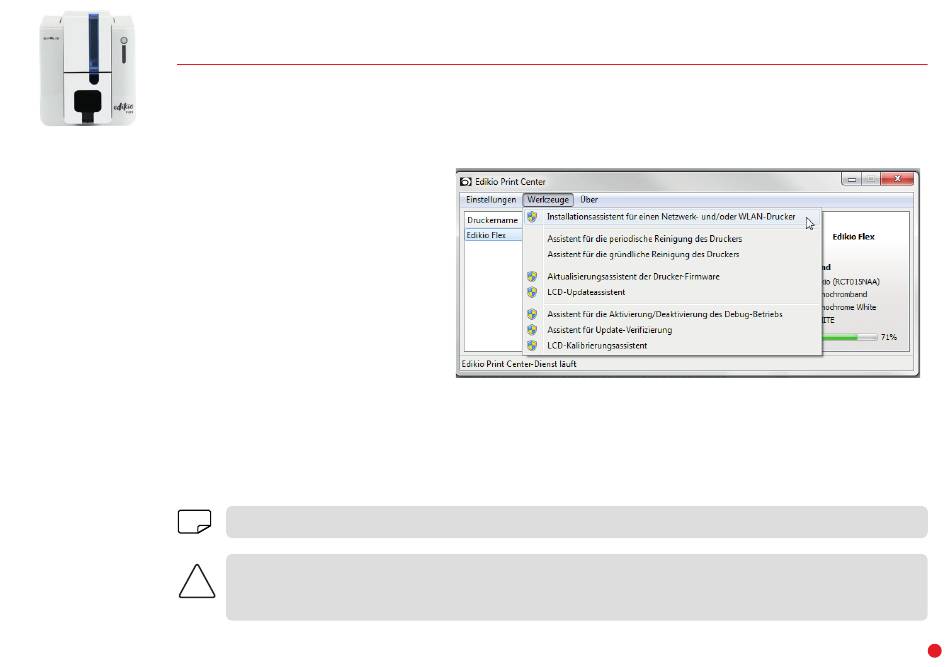Click shield icon next to Aktualisierungsassistent der Drucker-Firmware
This screenshot has width=950, height=667.
pyautogui.click(x=532, y=276)
